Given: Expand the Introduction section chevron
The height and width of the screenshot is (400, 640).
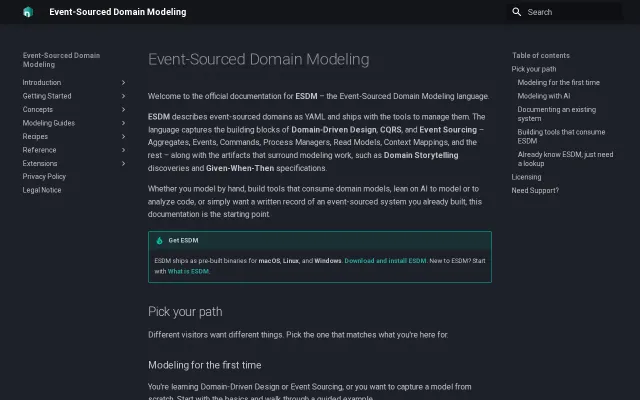Looking at the screenshot, I should (x=123, y=82).
